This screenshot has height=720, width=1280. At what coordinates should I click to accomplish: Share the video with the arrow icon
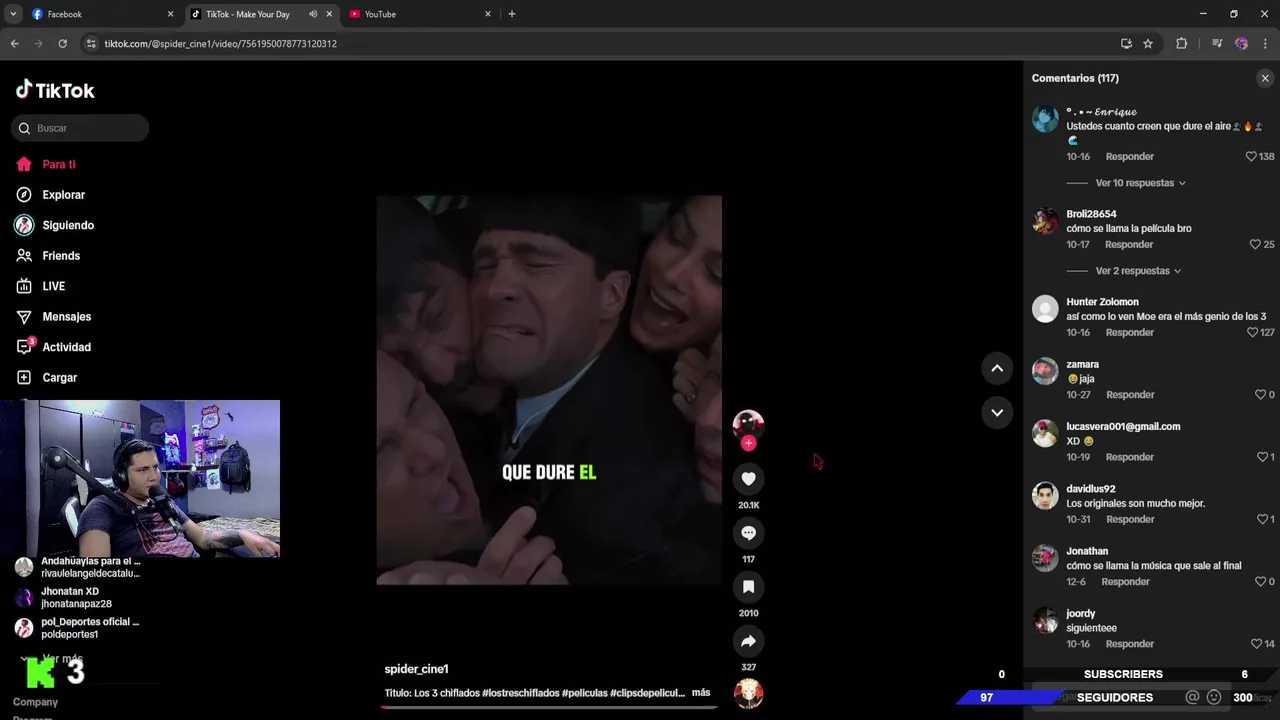tap(748, 641)
